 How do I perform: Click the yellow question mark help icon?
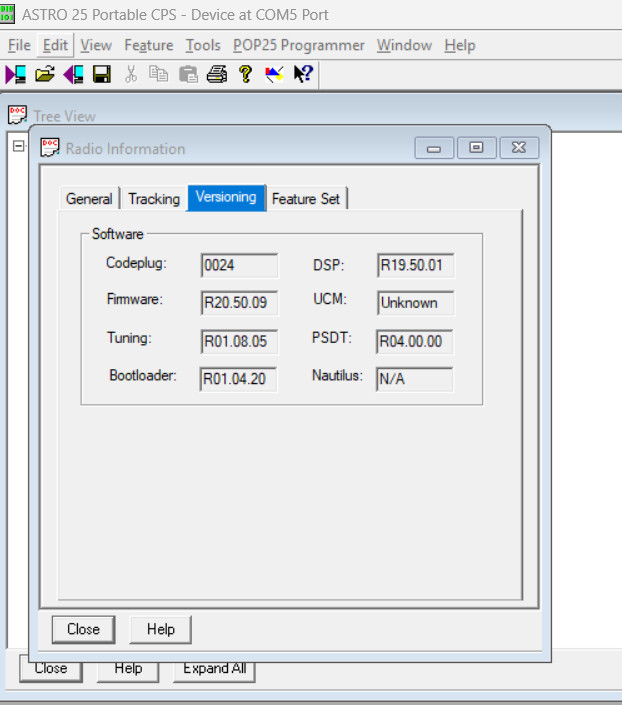(x=245, y=74)
